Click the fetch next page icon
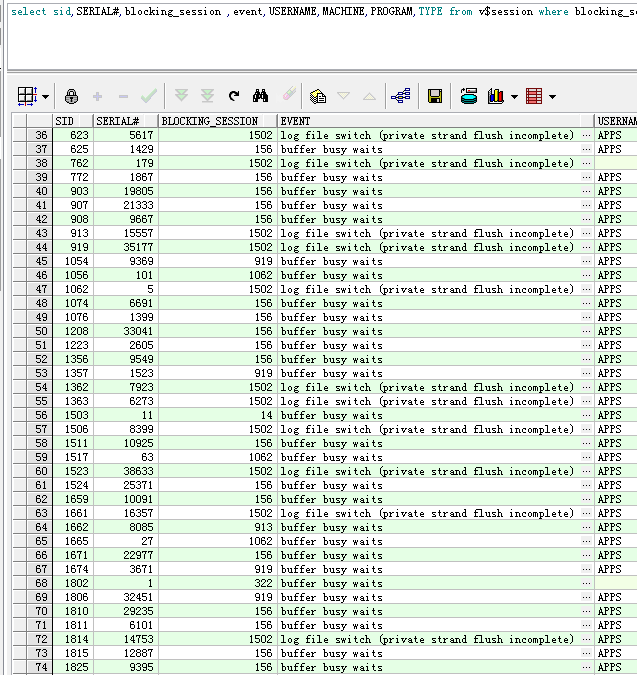The image size is (637, 675). 181,97
